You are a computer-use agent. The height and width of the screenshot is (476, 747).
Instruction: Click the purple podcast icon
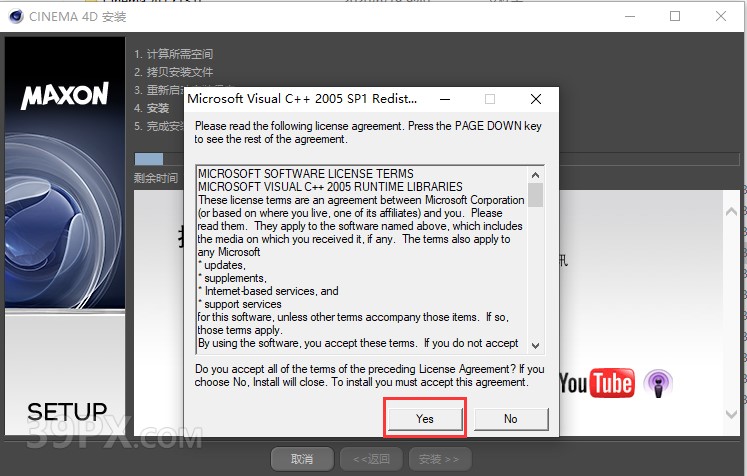(x=657, y=382)
